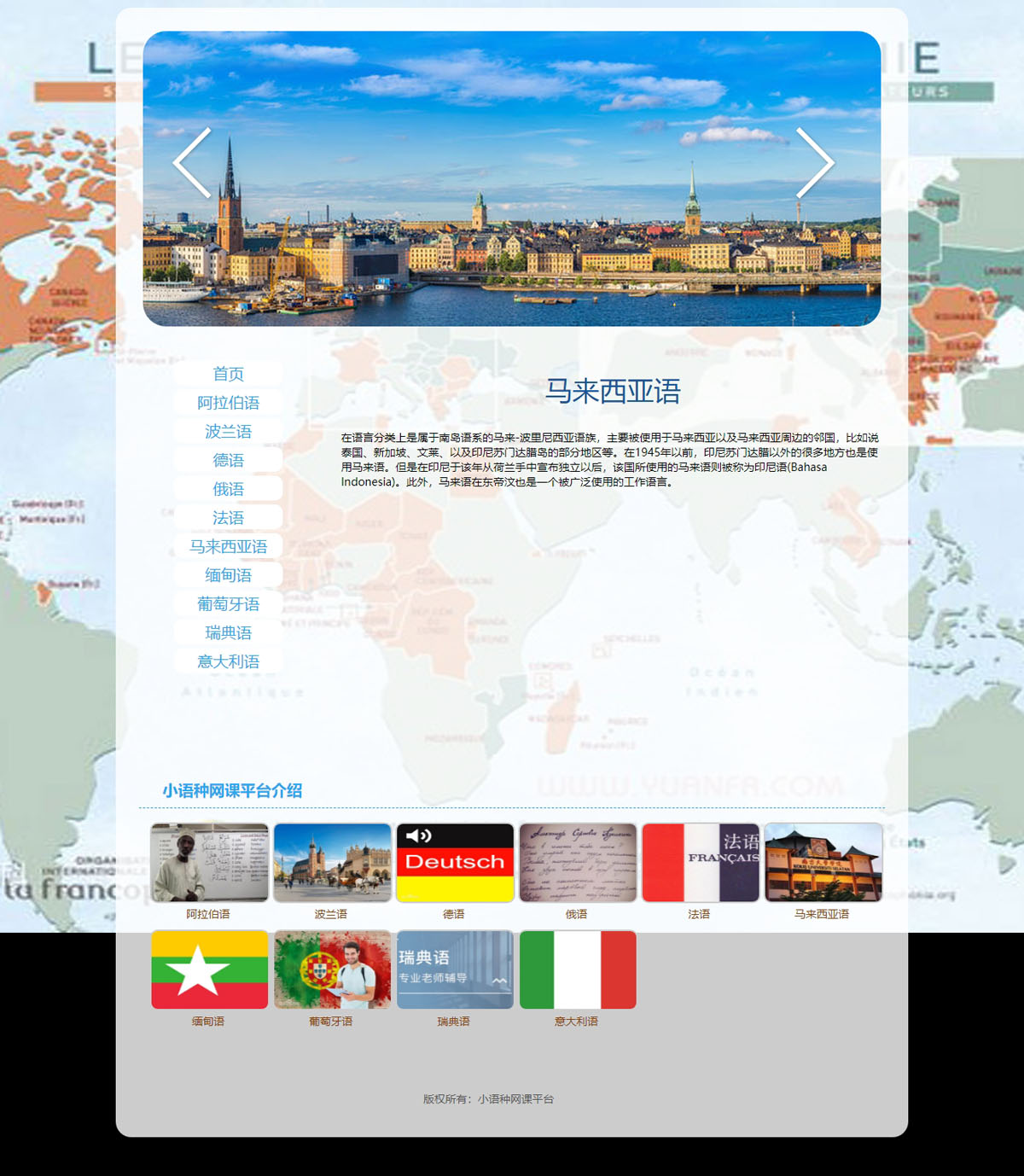Click the 马来西亚语 caption link below thumbnail
The image size is (1024, 1176).
tap(822, 914)
